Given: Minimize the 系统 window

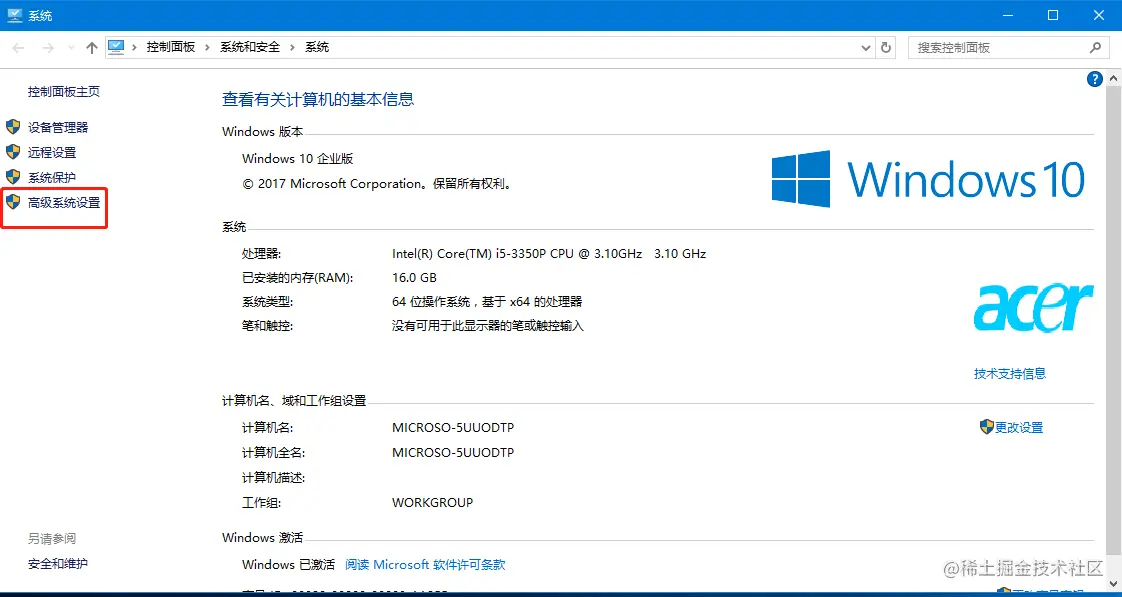Looking at the screenshot, I should click(x=1007, y=15).
